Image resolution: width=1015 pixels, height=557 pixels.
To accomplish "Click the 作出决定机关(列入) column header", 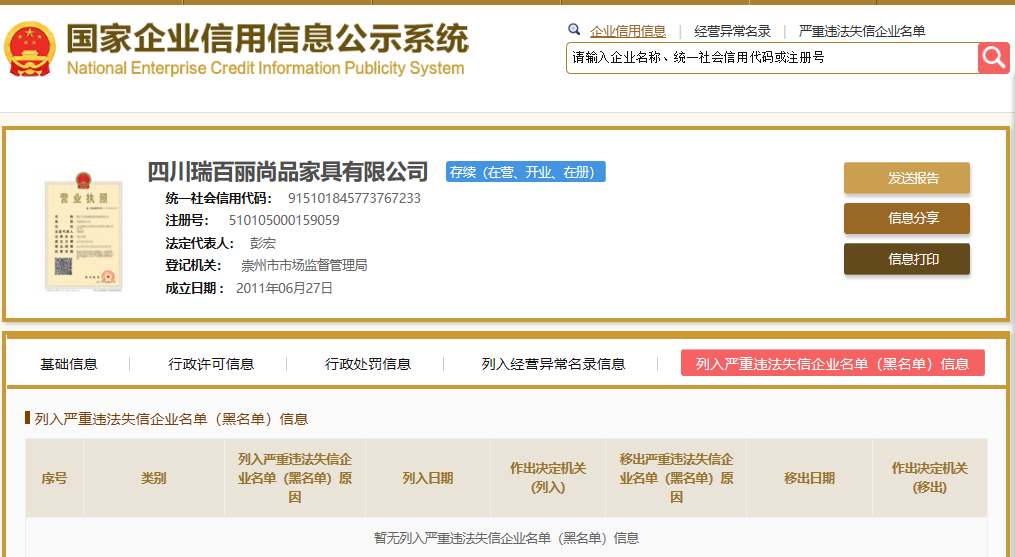I will [x=548, y=478].
